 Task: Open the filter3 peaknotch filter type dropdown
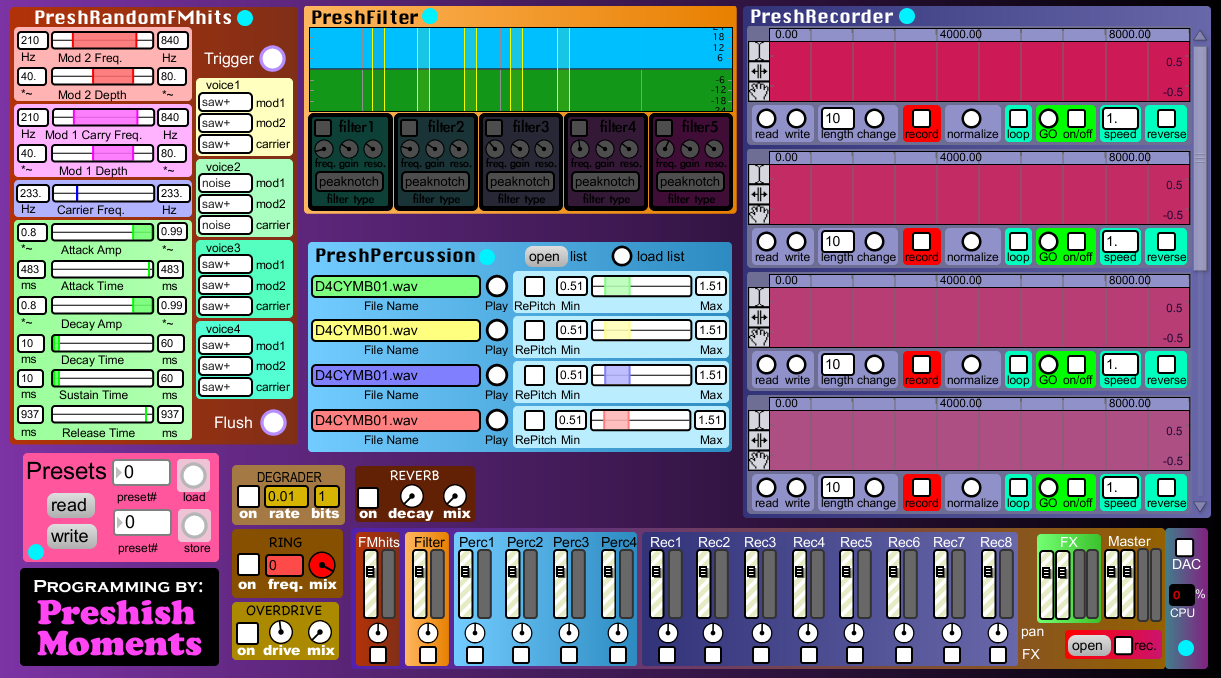520,182
